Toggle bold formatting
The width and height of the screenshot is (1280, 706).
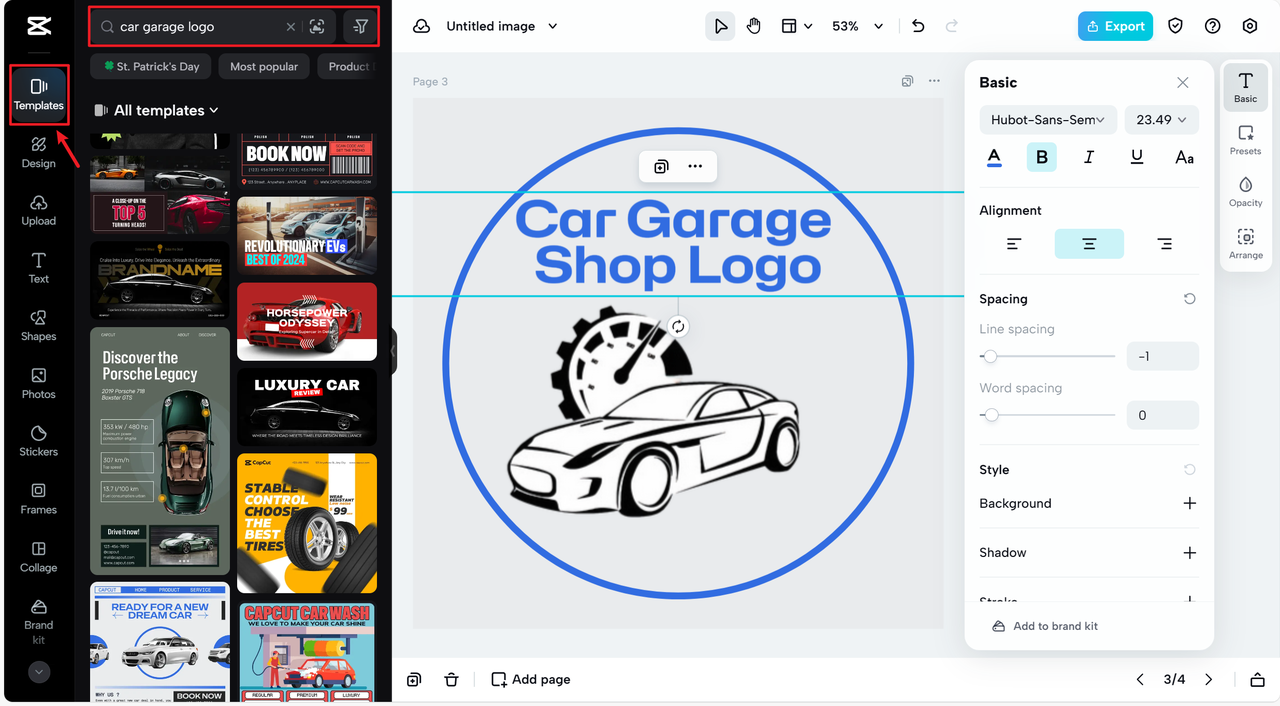[1042, 157]
